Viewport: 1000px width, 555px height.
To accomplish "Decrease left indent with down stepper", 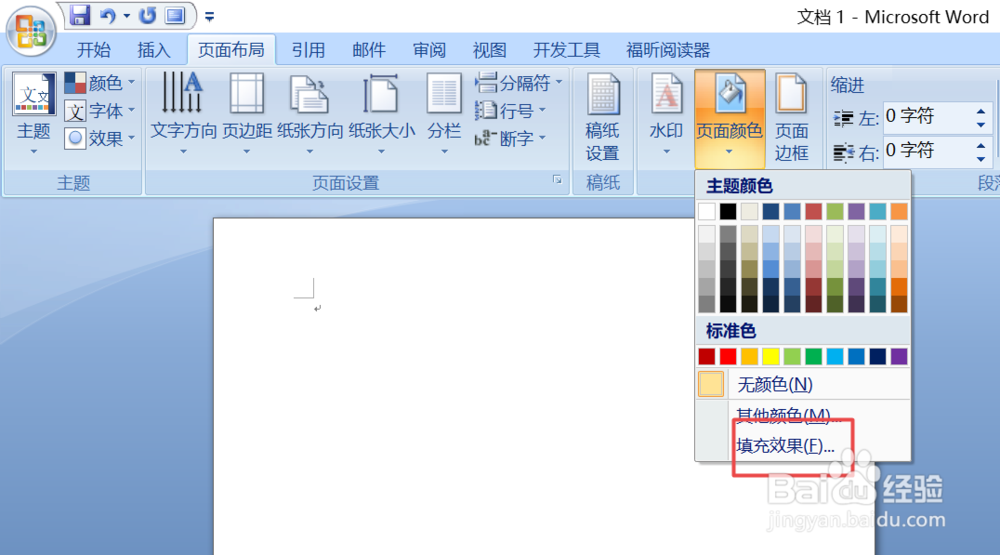I will point(981,124).
